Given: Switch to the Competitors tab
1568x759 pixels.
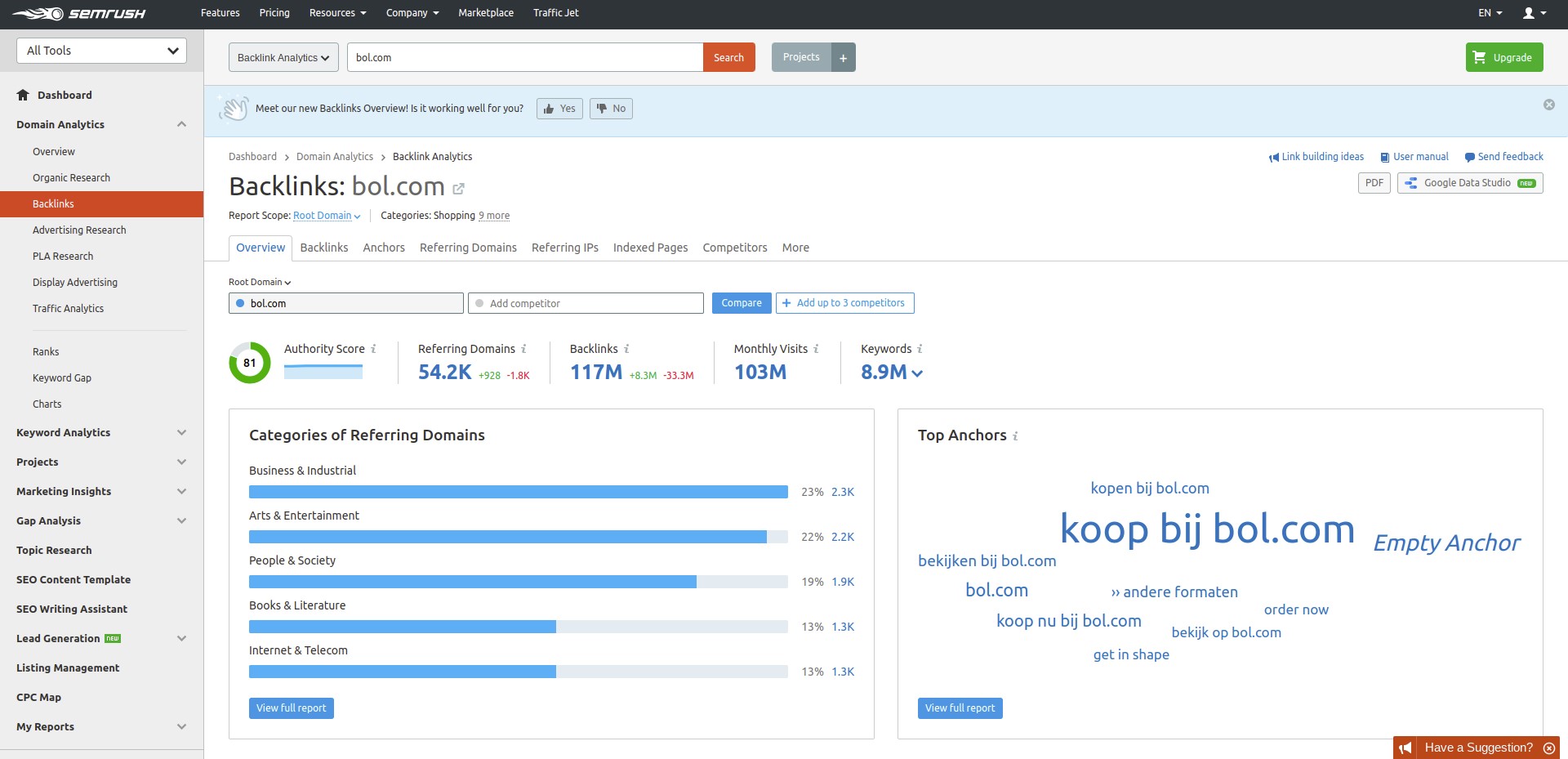Looking at the screenshot, I should (735, 248).
